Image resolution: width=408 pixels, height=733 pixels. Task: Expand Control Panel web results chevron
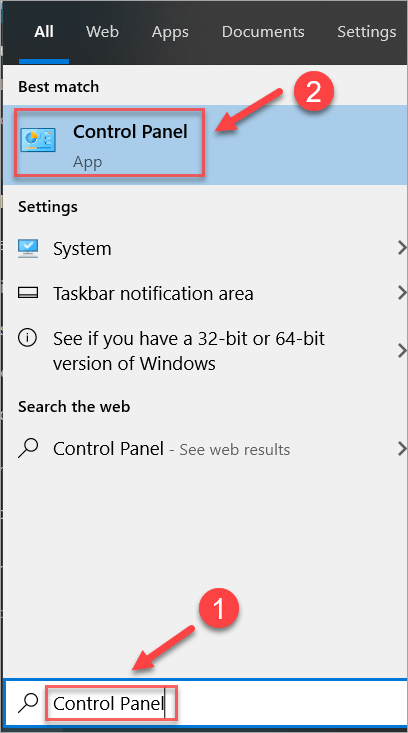point(401,449)
